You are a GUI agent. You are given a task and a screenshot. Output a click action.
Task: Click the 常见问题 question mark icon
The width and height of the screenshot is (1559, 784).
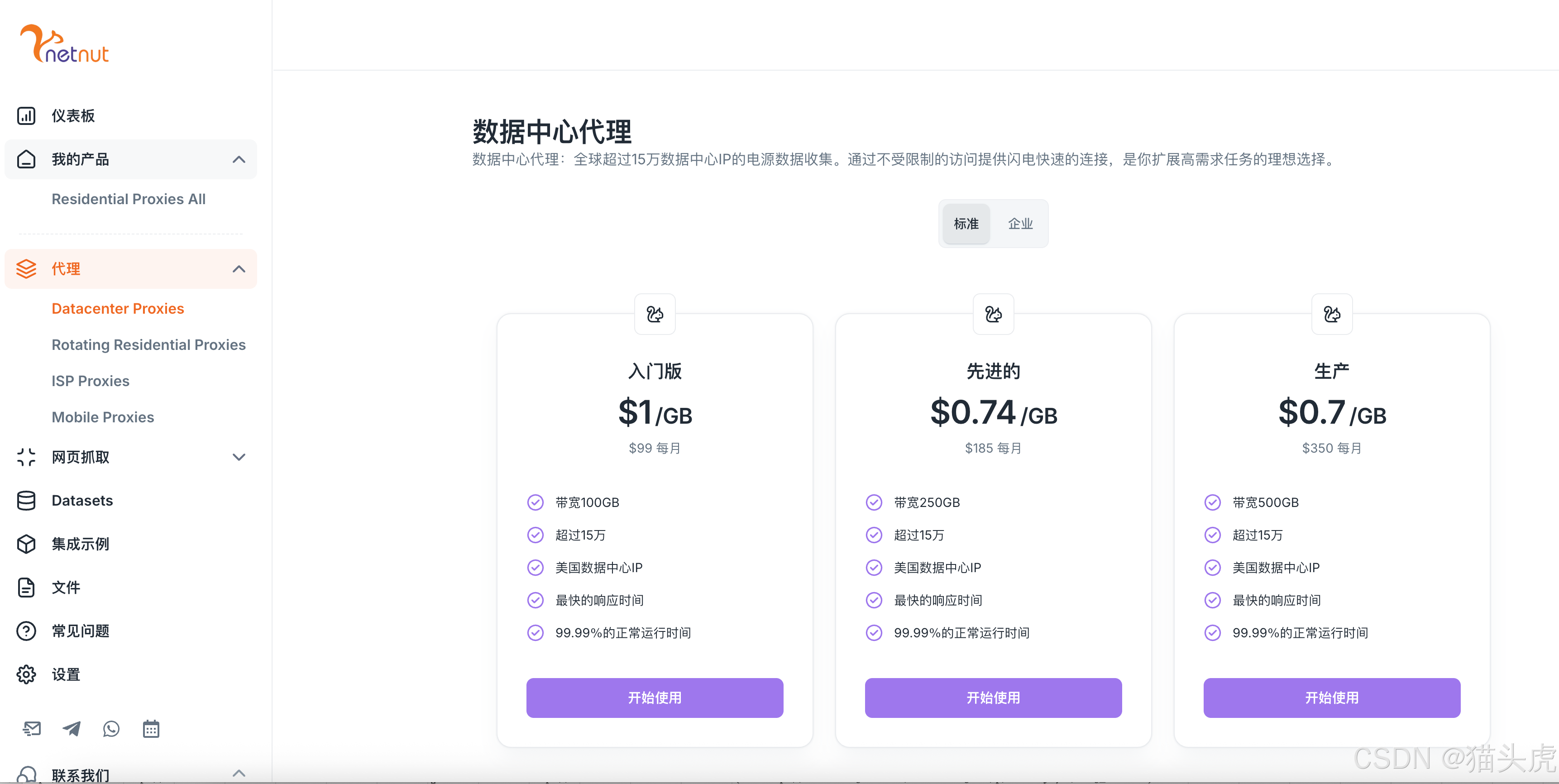pos(26,631)
